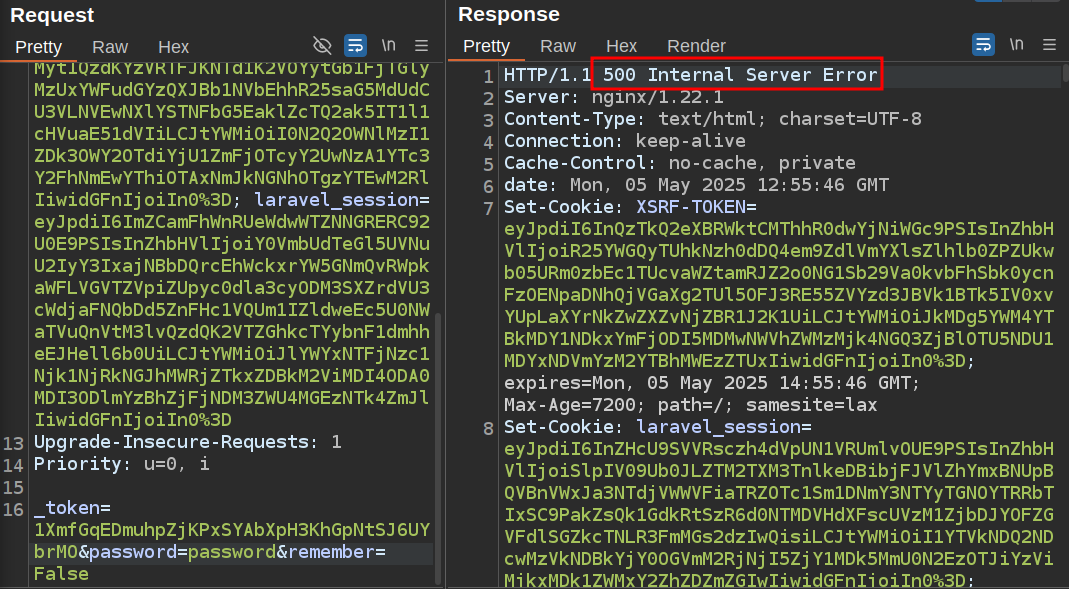Switch Response view to Raw tab
The image size is (1069, 589).
[558, 46]
